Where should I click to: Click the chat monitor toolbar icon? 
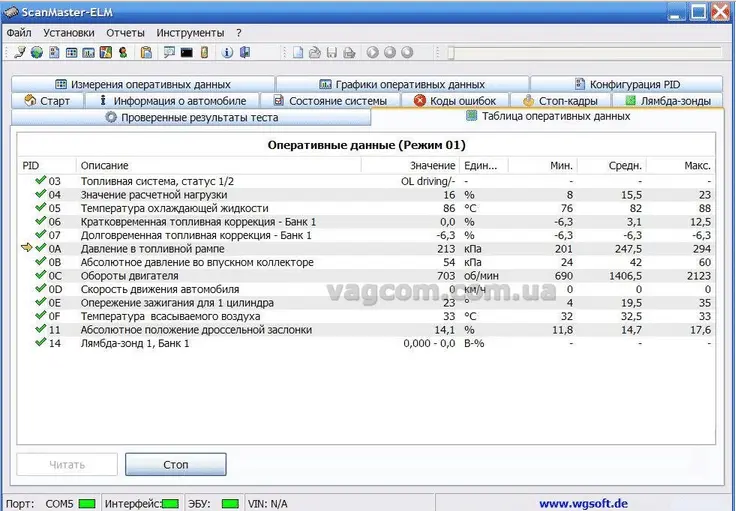(169, 52)
